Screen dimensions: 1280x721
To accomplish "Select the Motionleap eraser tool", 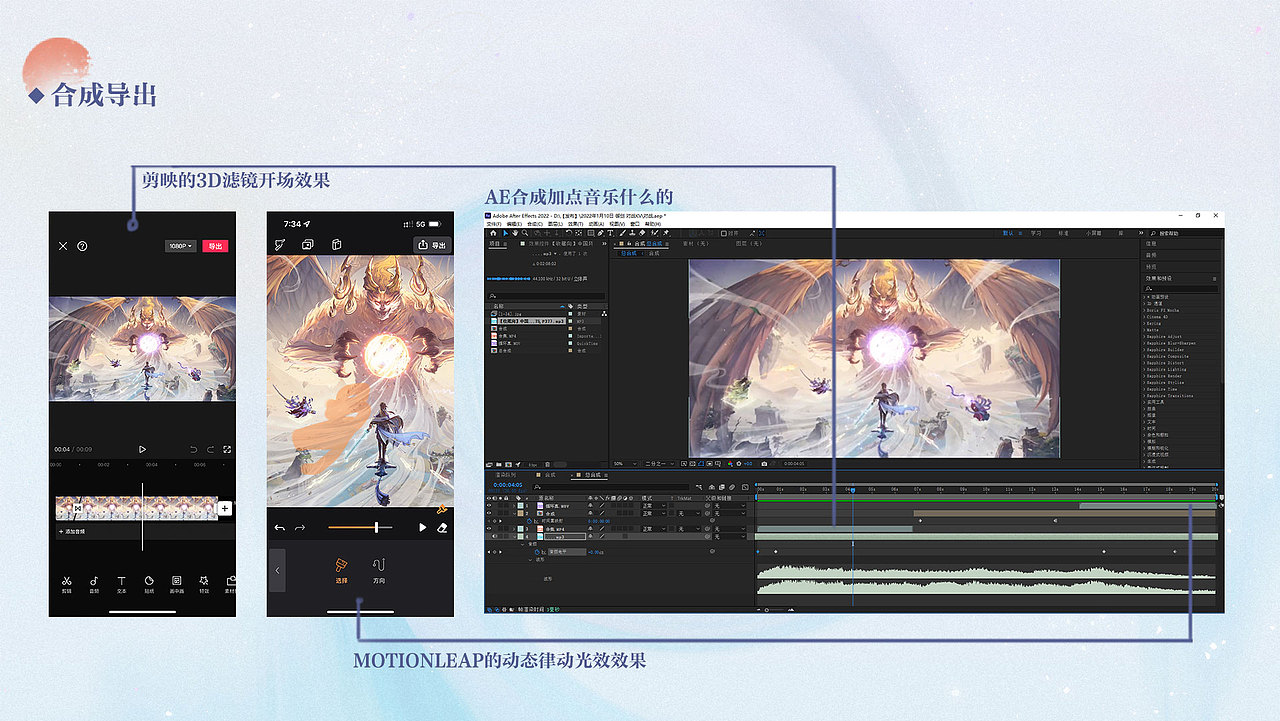I will pos(443,527).
